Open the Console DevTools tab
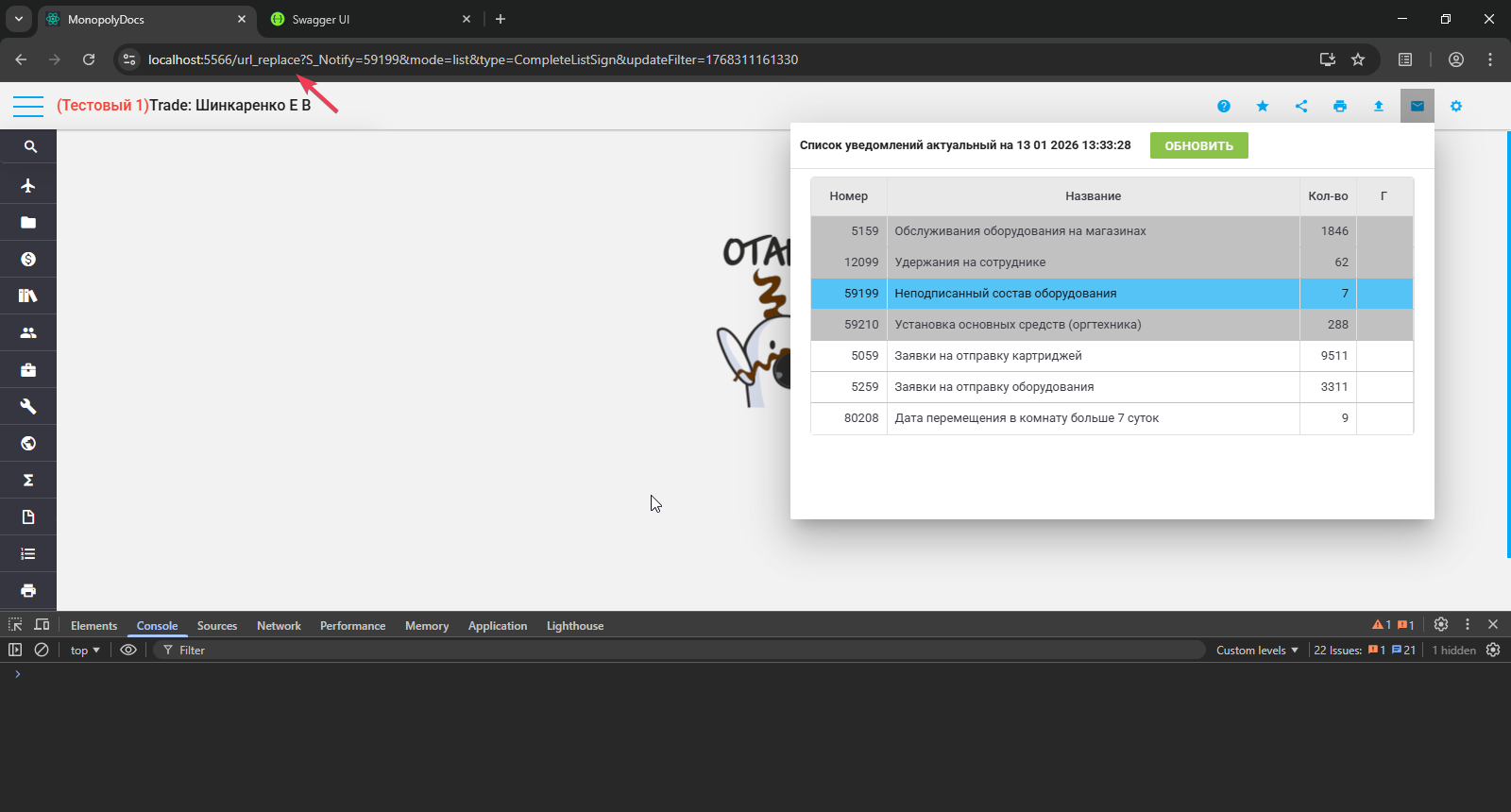The width and height of the screenshot is (1511, 812). click(157, 626)
